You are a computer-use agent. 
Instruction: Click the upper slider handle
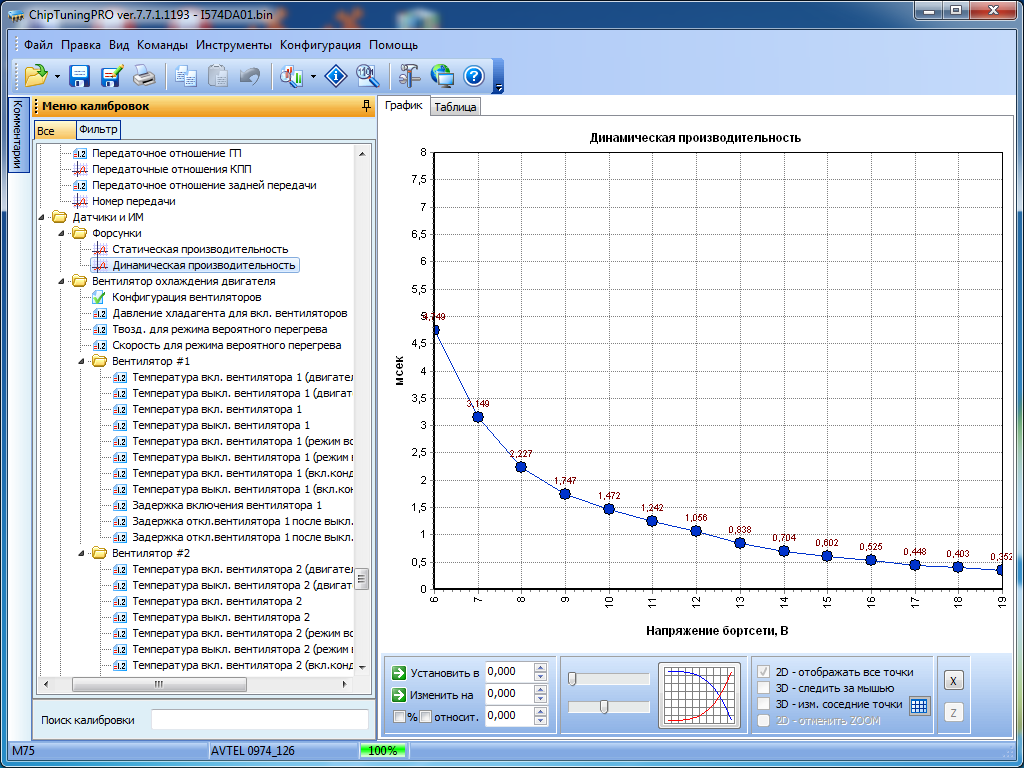(x=572, y=679)
